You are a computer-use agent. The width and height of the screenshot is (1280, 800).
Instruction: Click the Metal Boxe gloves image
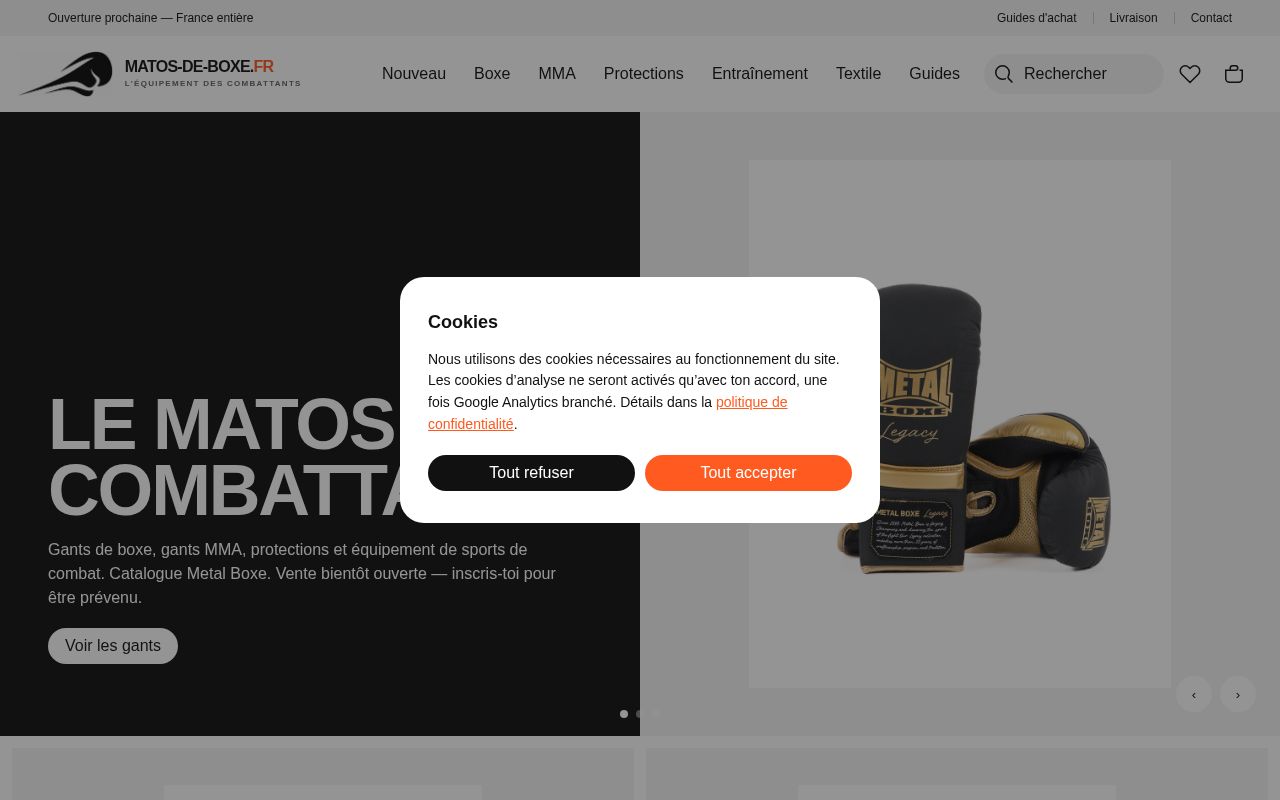[960, 424]
